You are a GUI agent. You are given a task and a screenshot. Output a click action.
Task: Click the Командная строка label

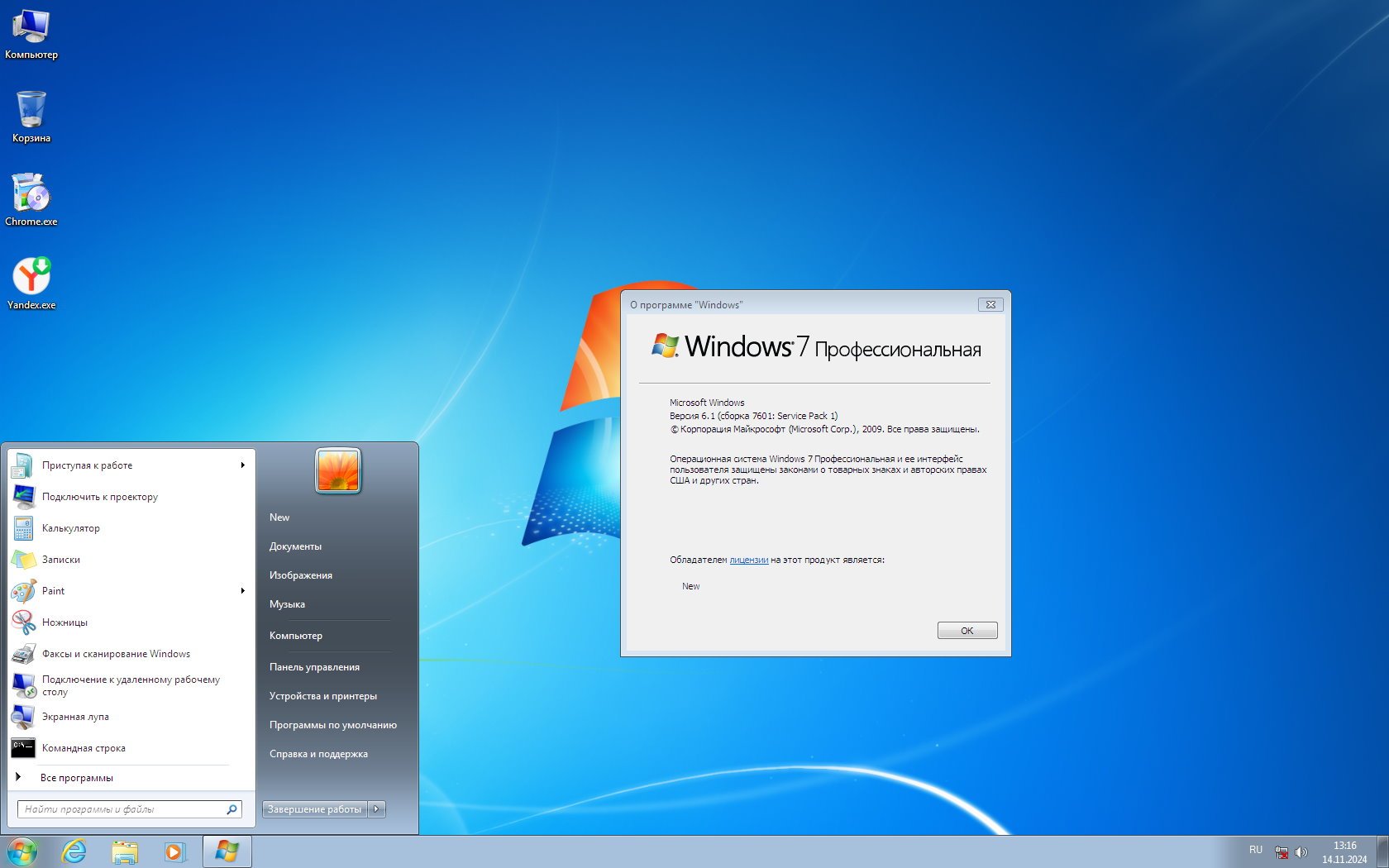click(84, 748)
